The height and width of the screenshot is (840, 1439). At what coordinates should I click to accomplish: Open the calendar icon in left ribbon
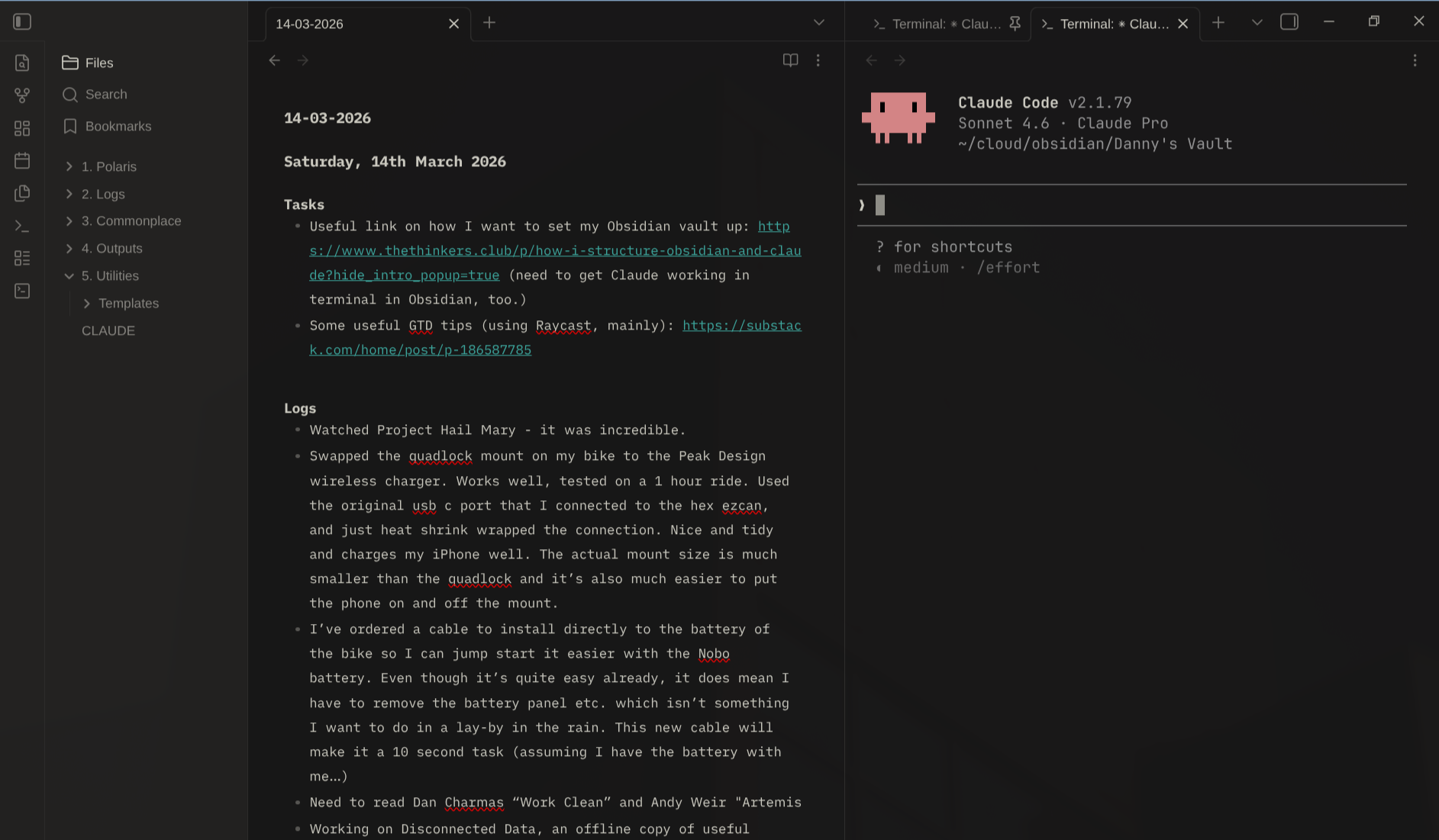tap(22, 161)
